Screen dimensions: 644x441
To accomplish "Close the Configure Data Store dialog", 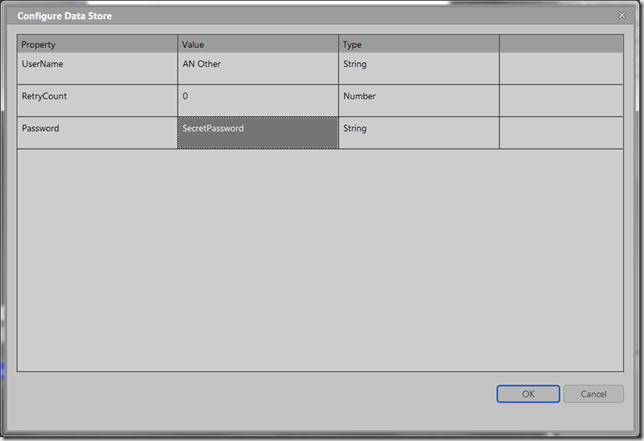I will tap(622, 15).
